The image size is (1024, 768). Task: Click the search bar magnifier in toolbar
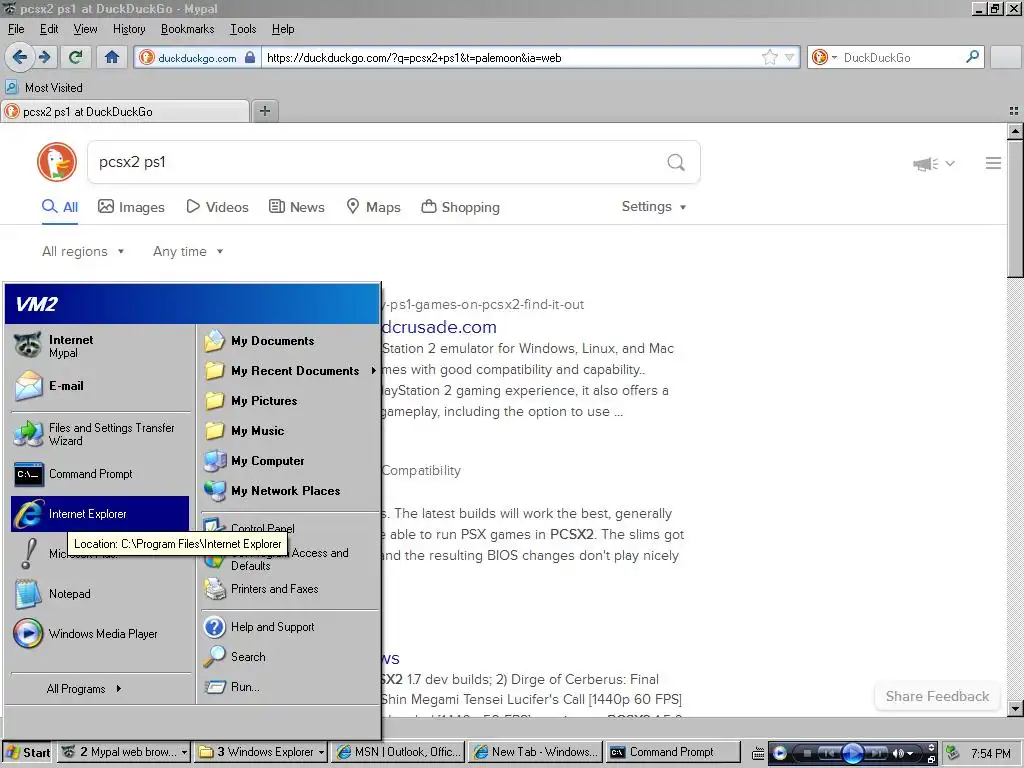pyautogui.click(x=972, y=57)
